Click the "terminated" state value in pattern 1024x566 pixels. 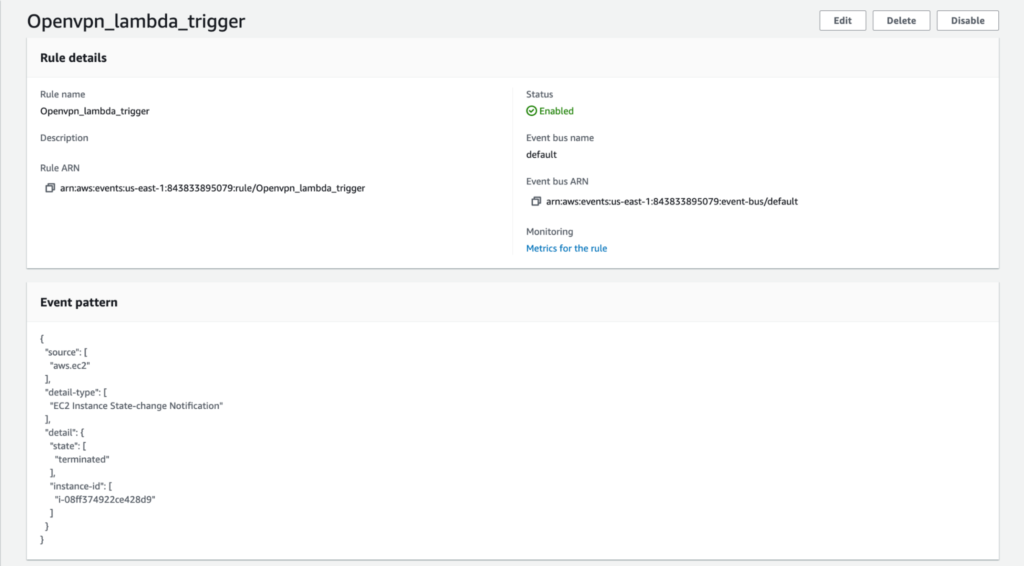pos(82,459)
